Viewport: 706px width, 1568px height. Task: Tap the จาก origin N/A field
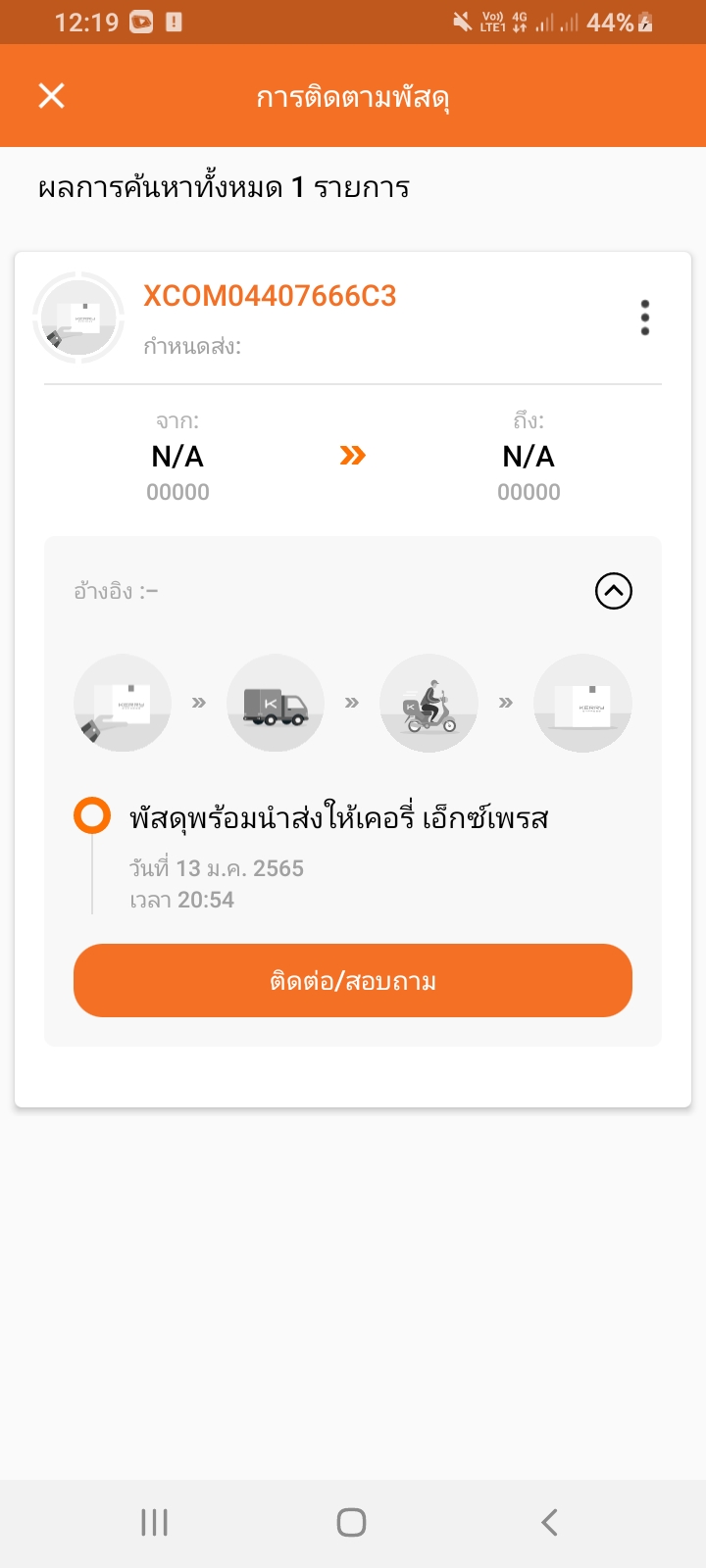[177, 457]
